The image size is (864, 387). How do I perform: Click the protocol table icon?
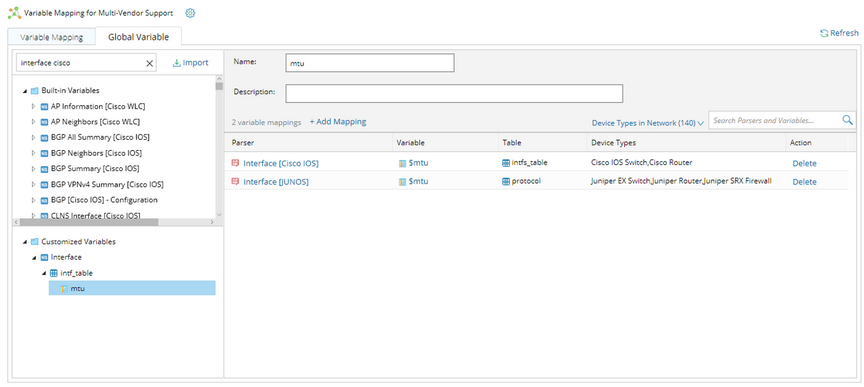(506, 181)
